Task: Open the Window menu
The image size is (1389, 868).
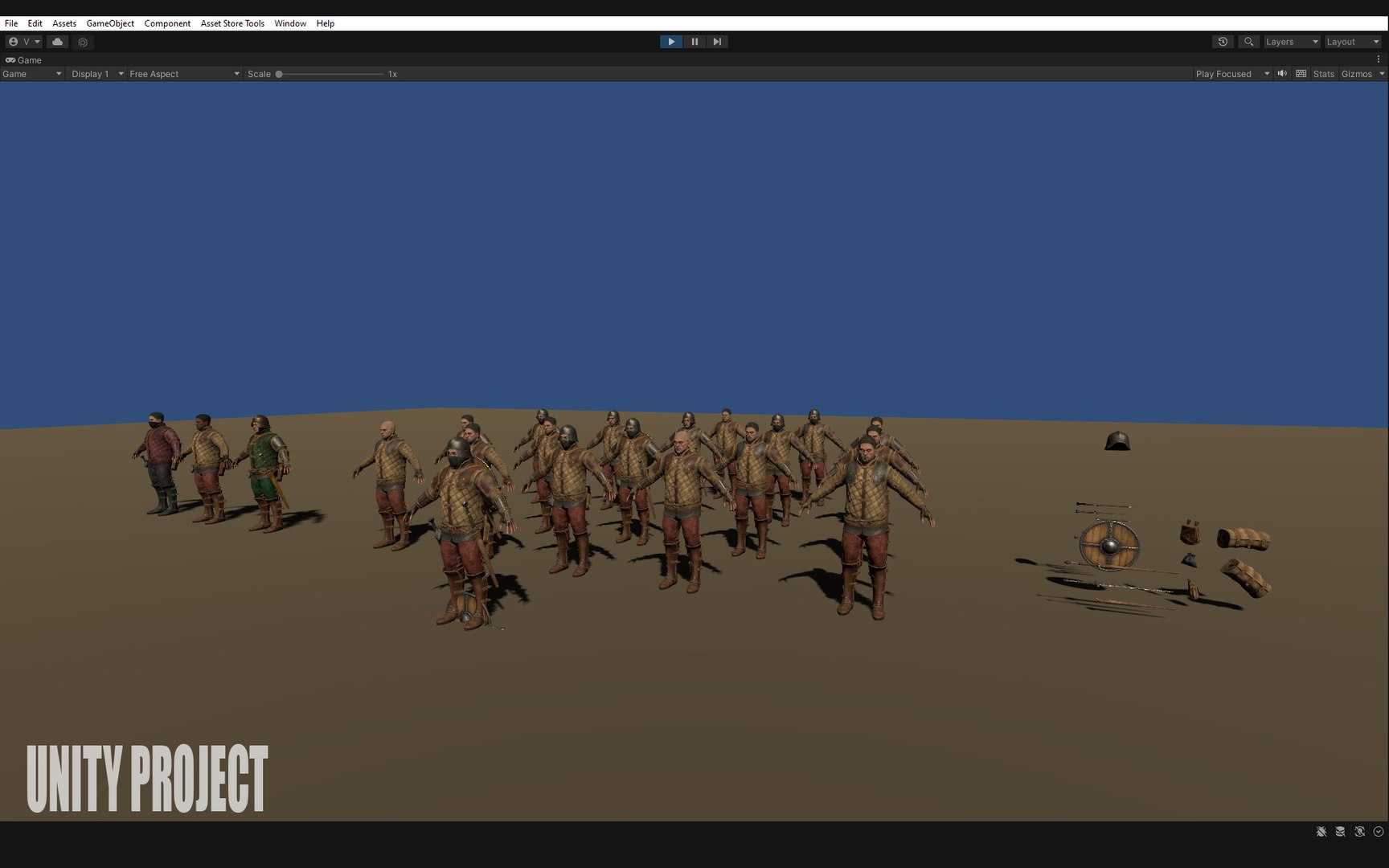Action: click(290, 23)
